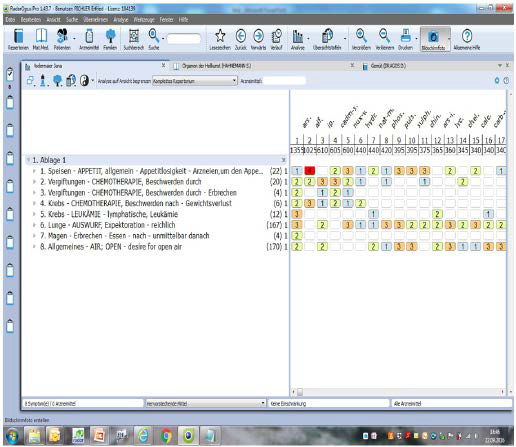Switch to the Organon der Heilkunst tab
Viewport: 516px width, 447px height.
tap(216, 66)
